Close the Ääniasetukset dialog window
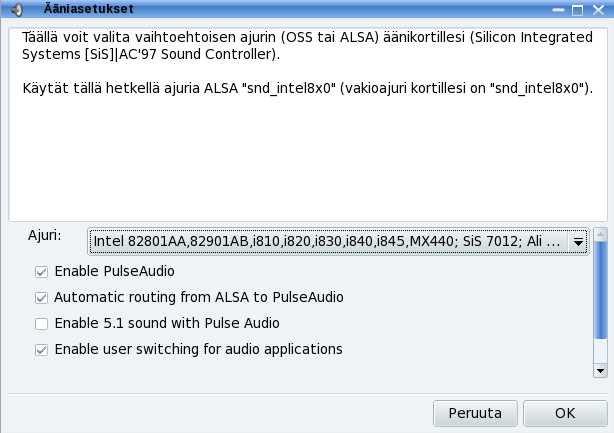 click(598, 10)
